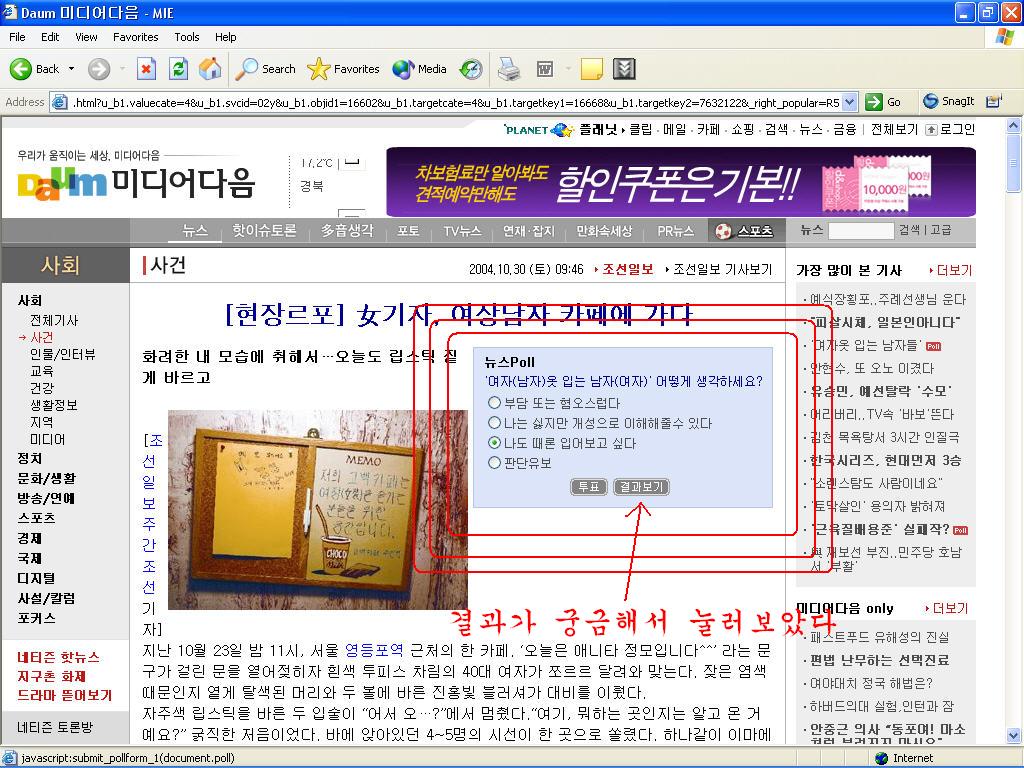Screen dimensions: 1024x768
Task: Select 정치 in the left sidebar
Action: tap(30, 458)
